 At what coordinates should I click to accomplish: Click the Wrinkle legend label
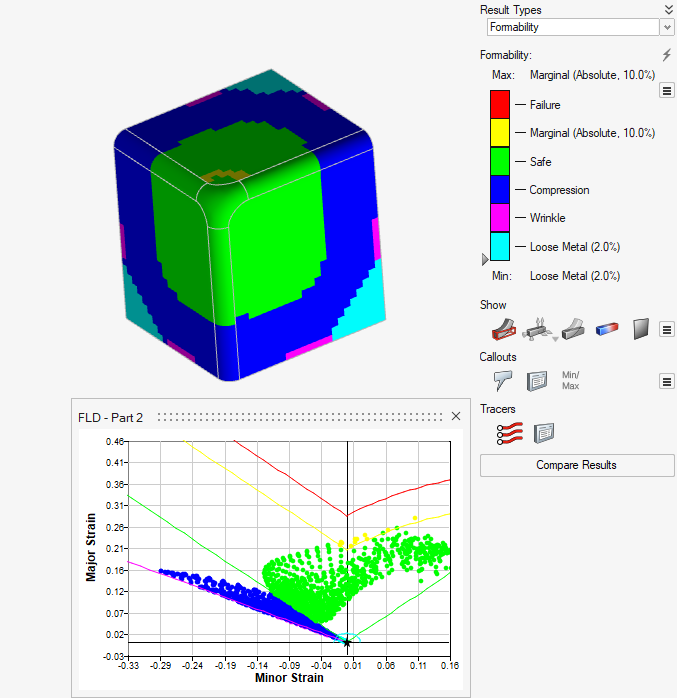pyautogui.click(x=548, y=218)
